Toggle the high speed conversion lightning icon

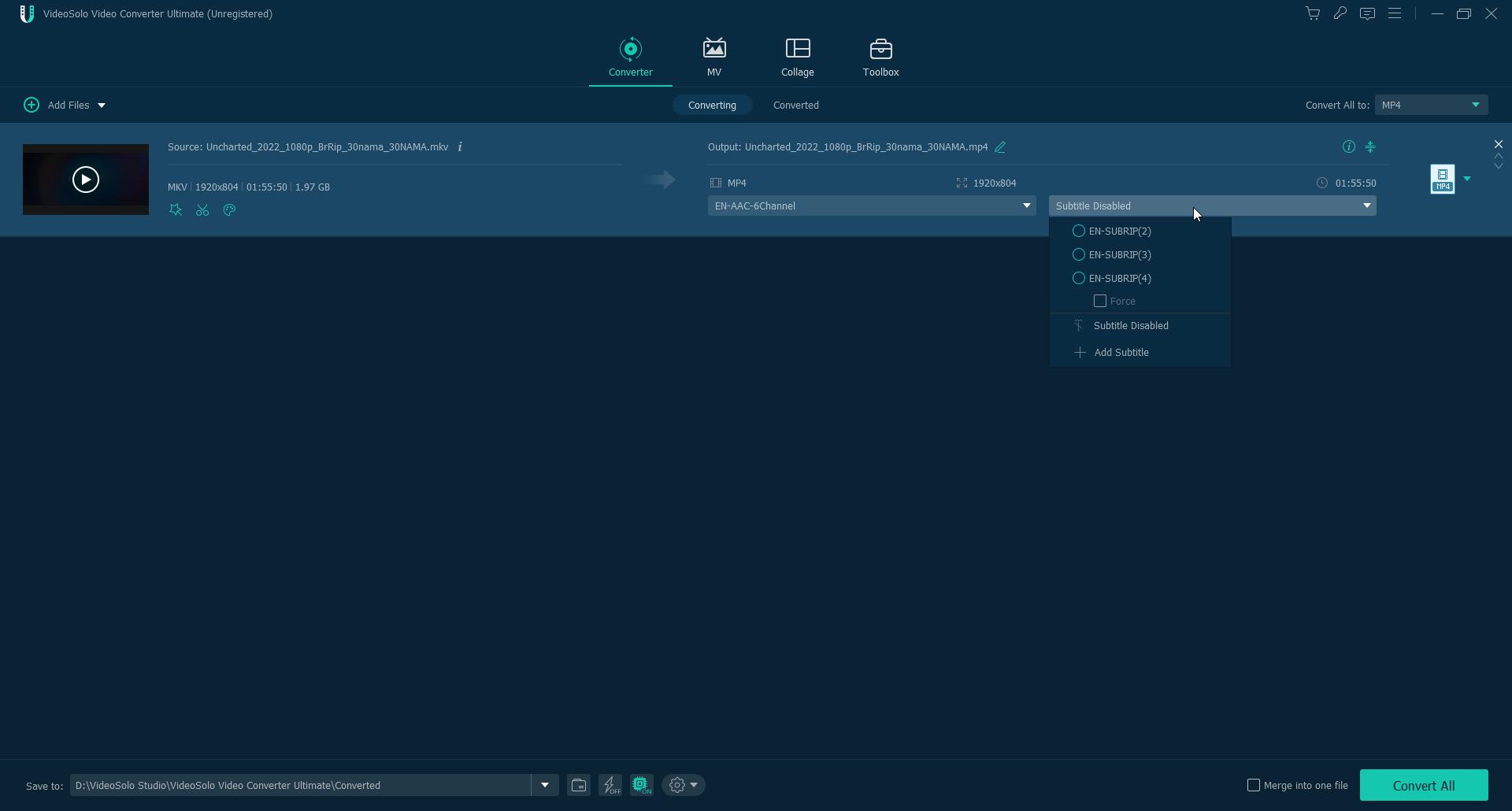[x=610, y=785]
